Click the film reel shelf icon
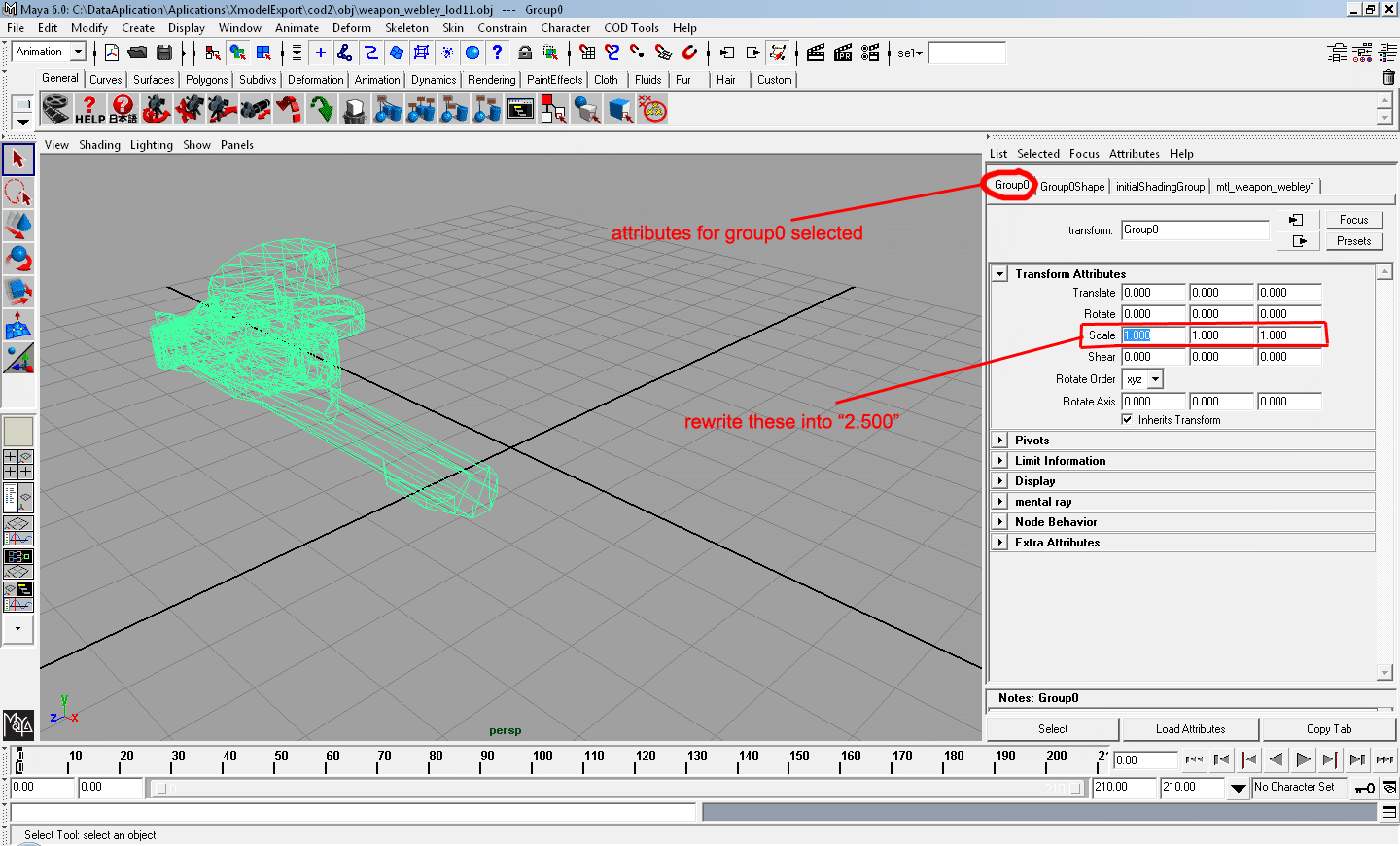This screenshot has height=846, width=1400. [56, 109]
